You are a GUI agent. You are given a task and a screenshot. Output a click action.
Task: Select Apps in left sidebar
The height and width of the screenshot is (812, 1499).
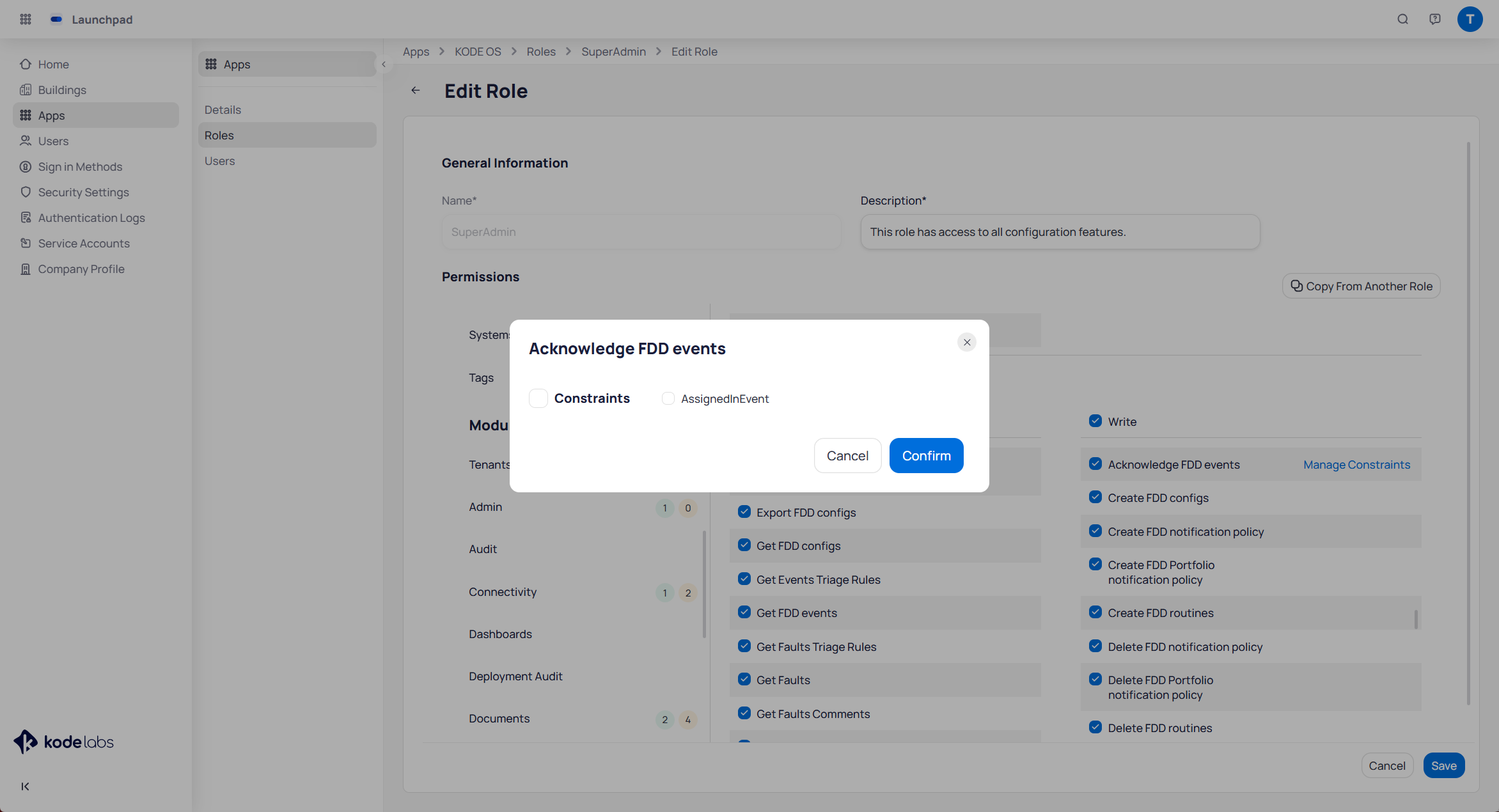(96, 115)
